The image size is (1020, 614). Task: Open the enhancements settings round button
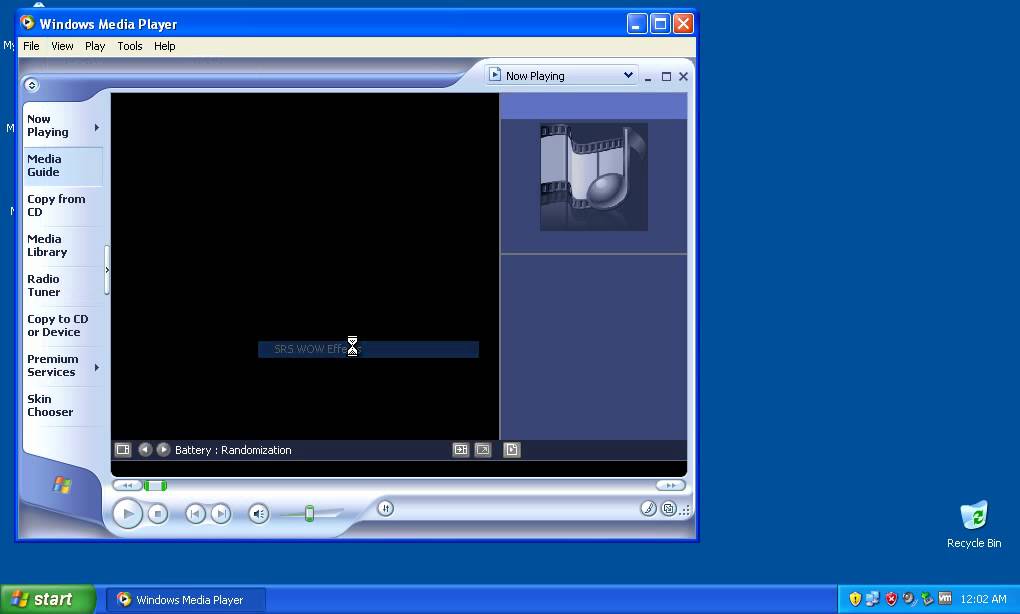tap(385, 509)
